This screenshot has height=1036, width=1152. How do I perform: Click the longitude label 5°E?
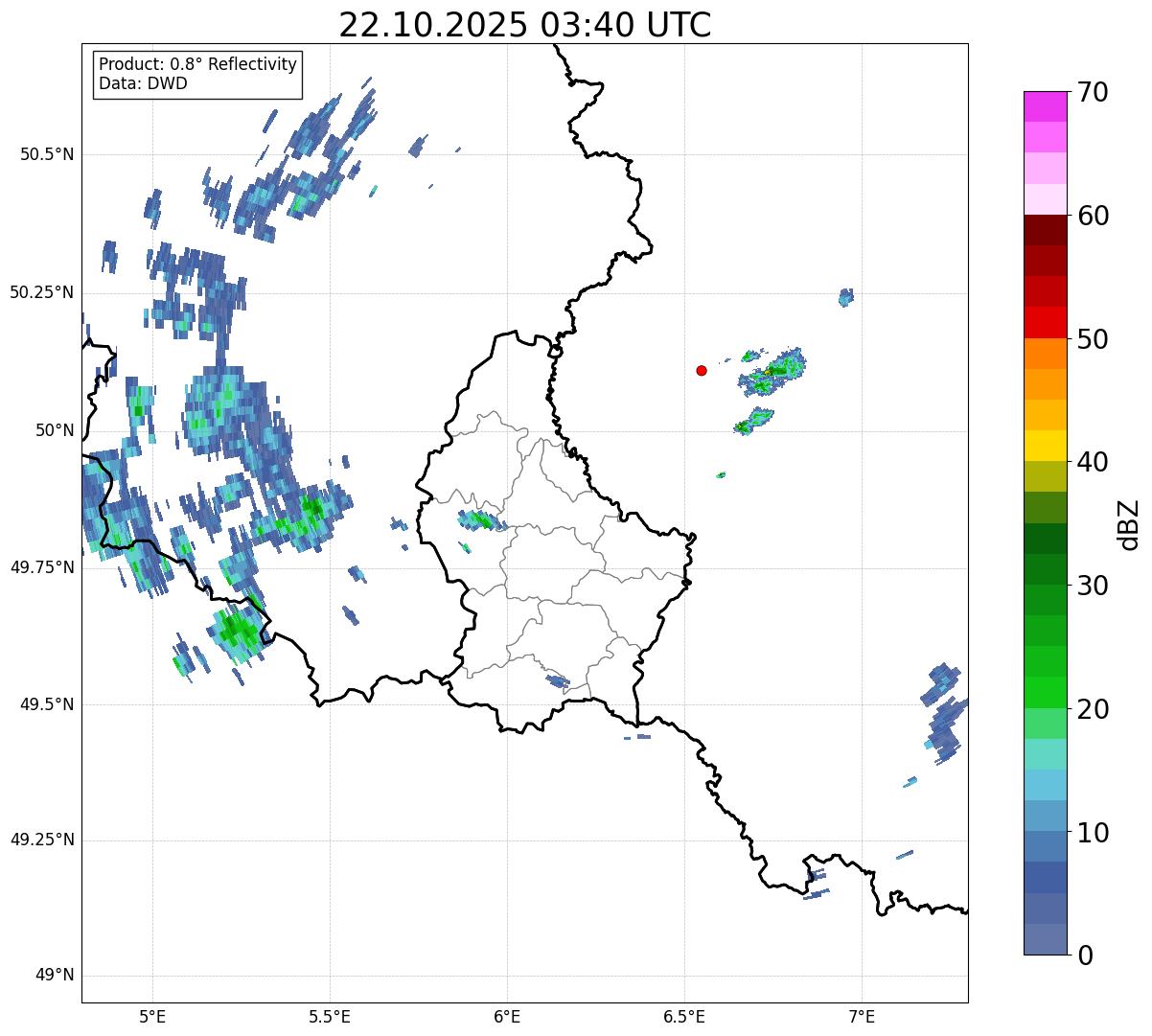coord(153,1016)
